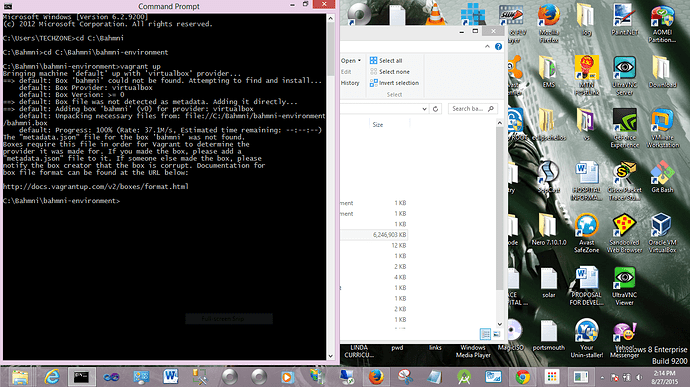Launch VMware Workstation desktop shortcut
The width and height of the screenshot is (690, 387).
662,128
